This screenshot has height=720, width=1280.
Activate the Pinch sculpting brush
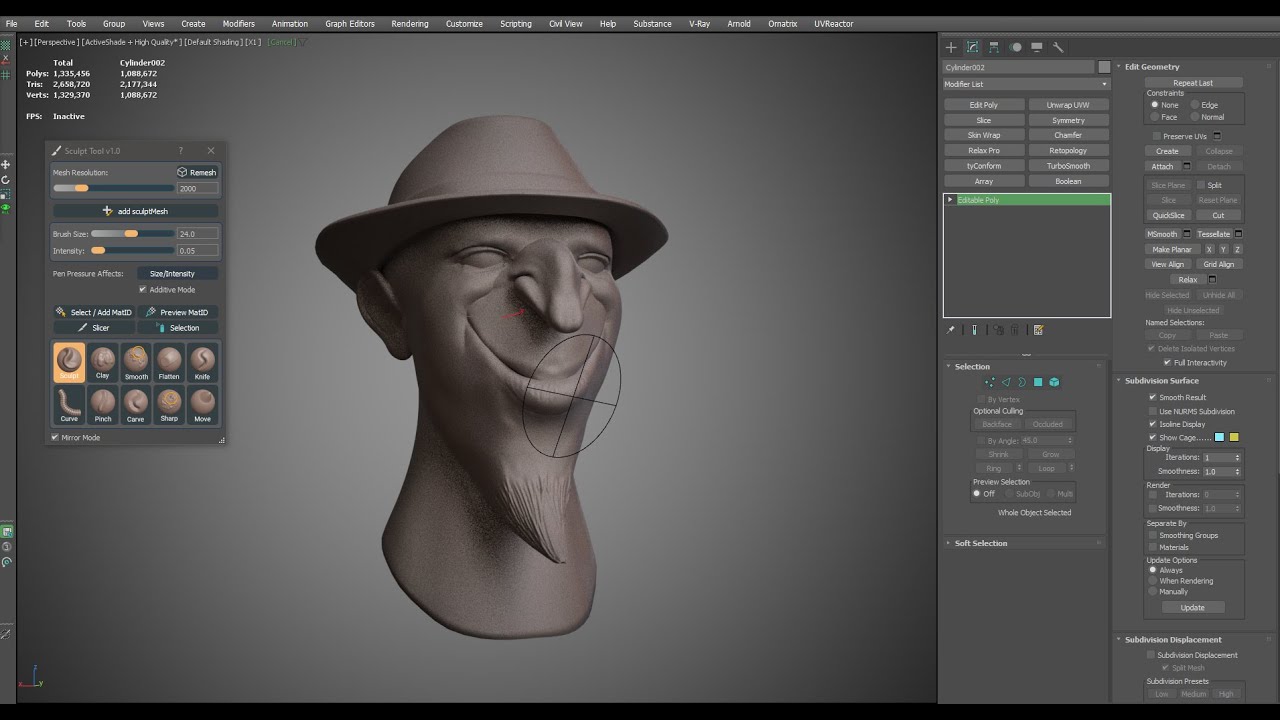(x=102, y=404)
